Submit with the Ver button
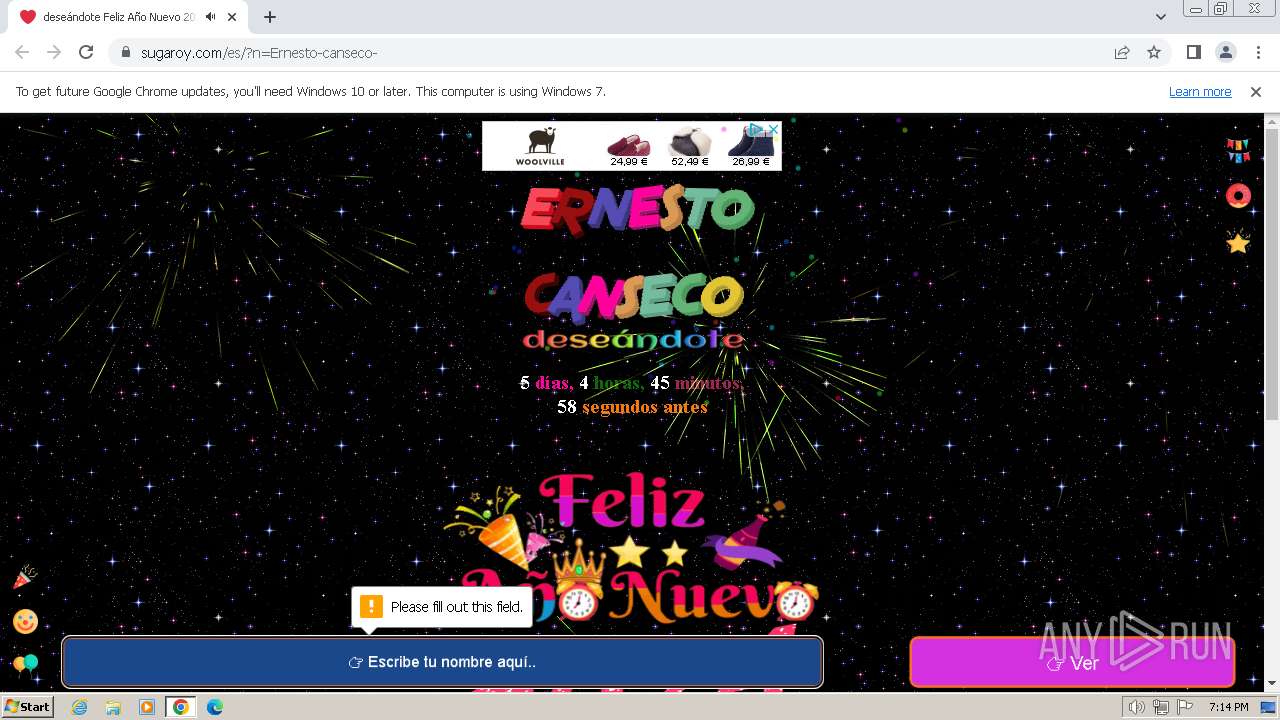 (1072, 662)
